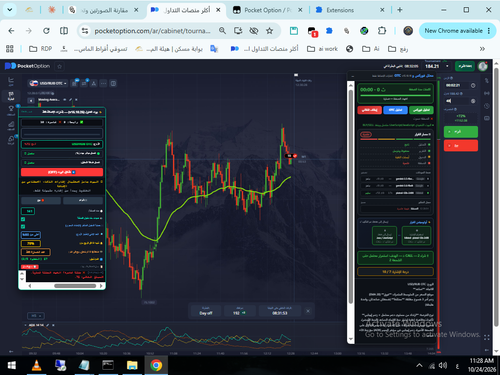Click the Chrome extensions puzzle icon
500x375 pixels.
[382, 31]
